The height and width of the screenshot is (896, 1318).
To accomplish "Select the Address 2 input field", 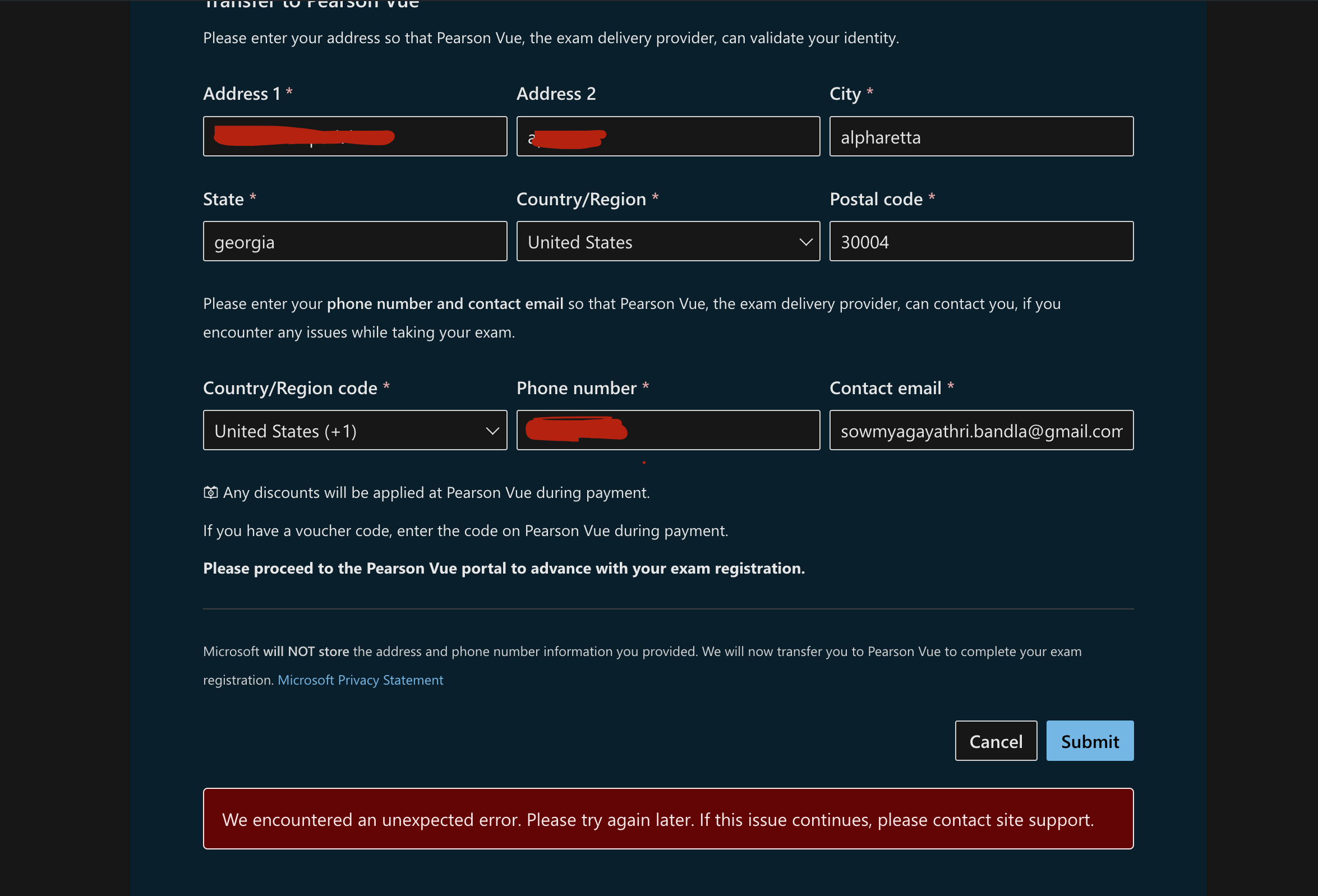I will [x=667, y=136].
